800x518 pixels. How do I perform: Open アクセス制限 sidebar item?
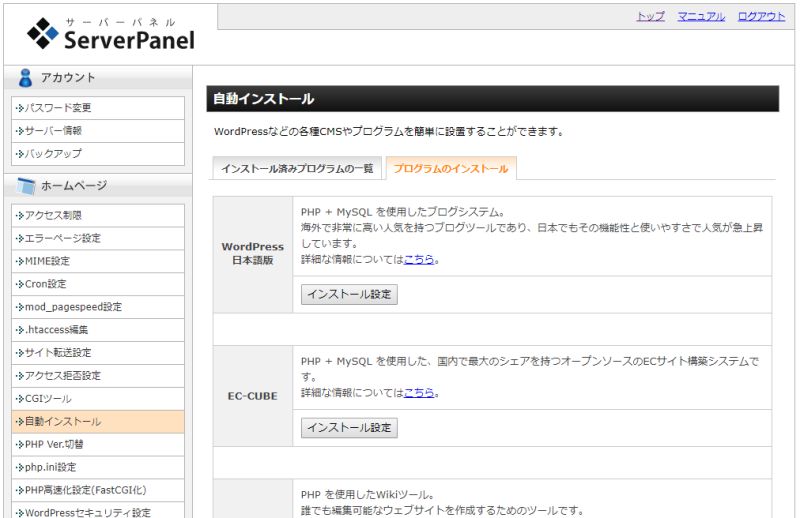(x=98, y=215)
